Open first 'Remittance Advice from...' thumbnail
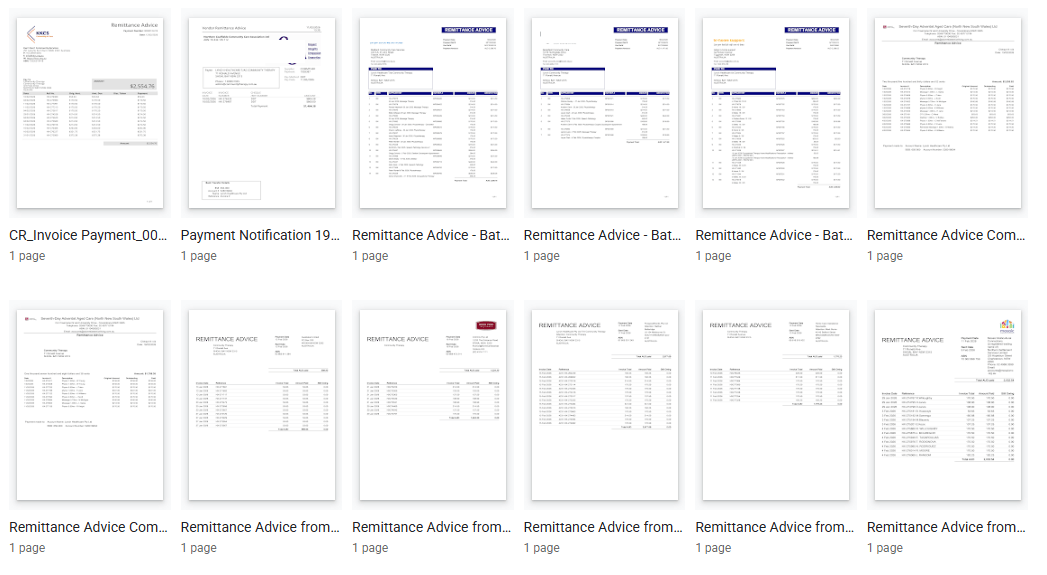 pyautogui.click(x=261, y=405)
